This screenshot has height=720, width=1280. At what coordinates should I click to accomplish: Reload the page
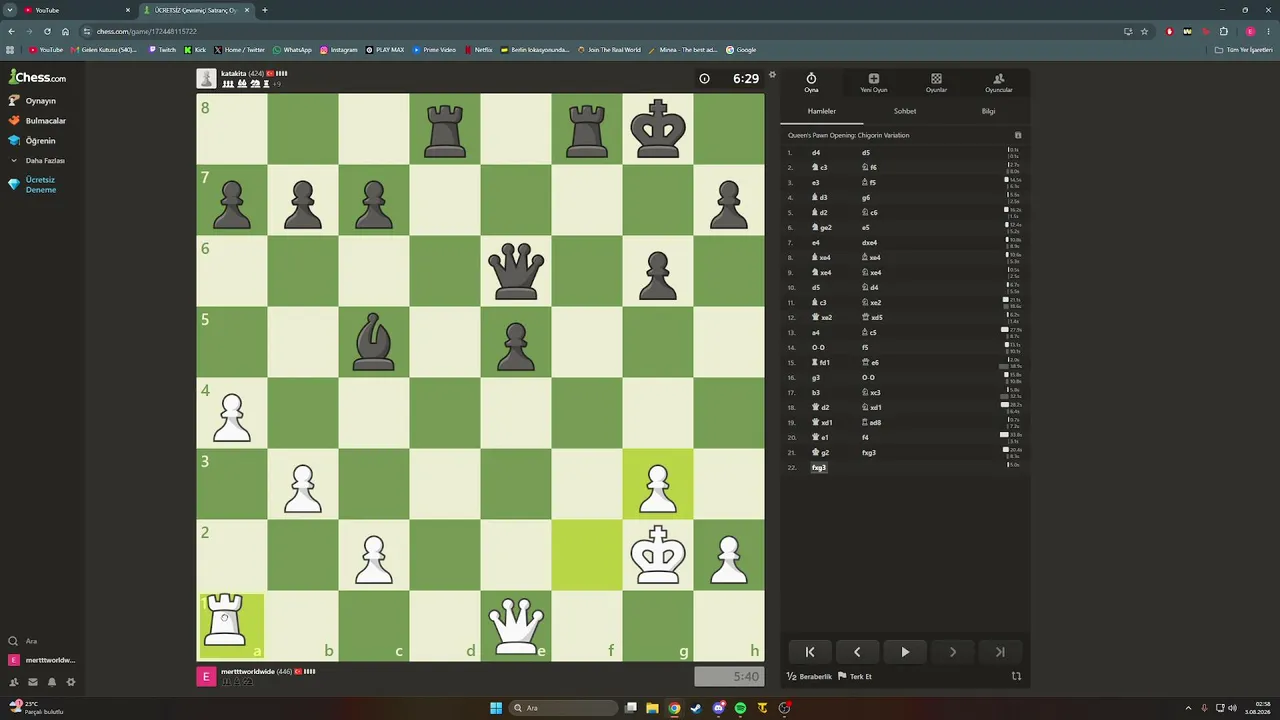pyautogui.click(x=47, y=31)
